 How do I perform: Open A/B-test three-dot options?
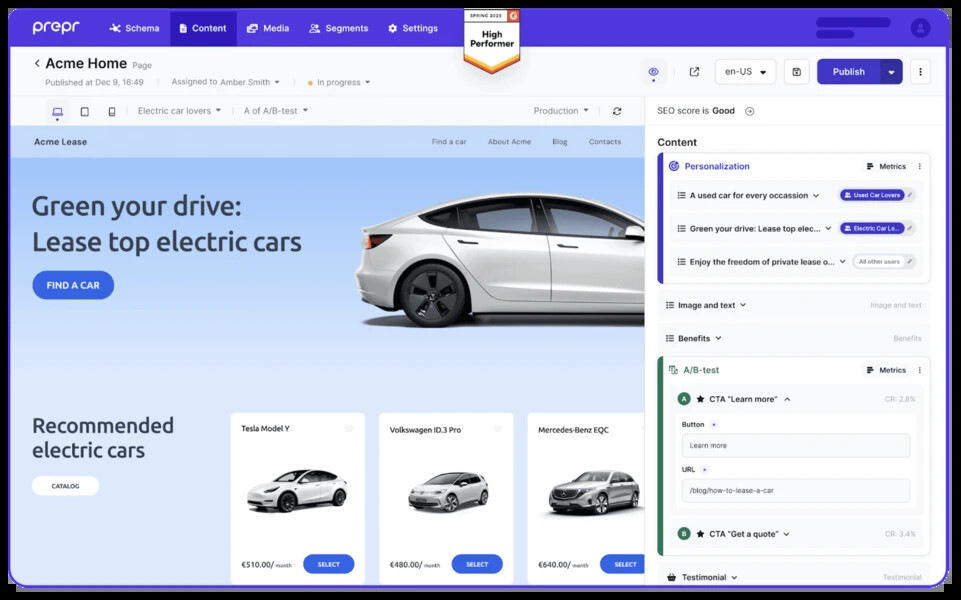click(x=919, y=370)
